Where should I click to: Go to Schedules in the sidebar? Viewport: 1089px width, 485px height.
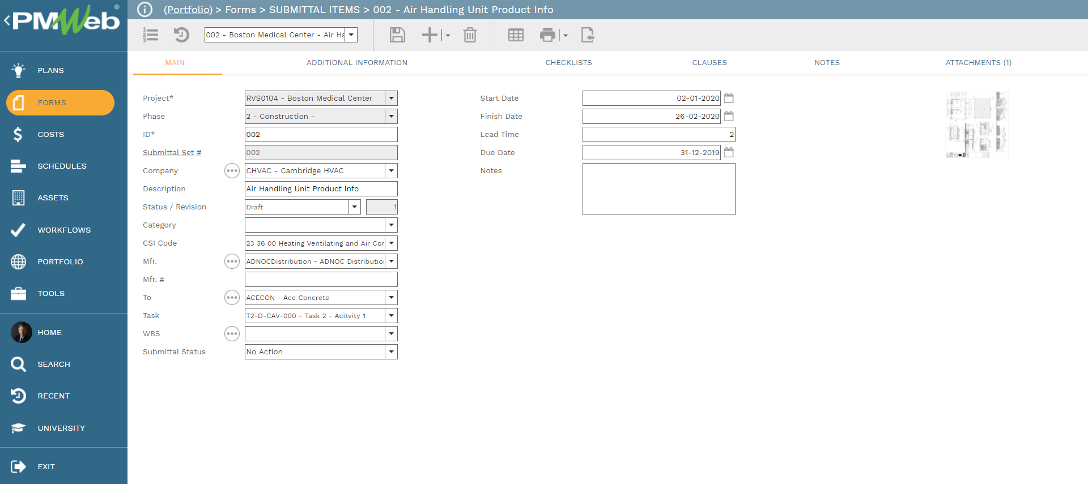(64, 166)
